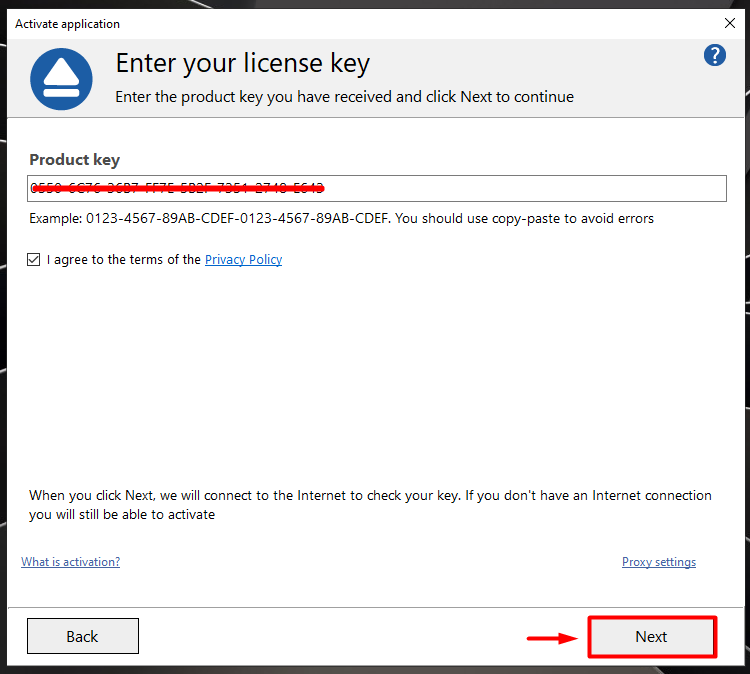This screenshot has height=674, width=750.
Task: Click the empty area of the Product key field
Action: 520,188
